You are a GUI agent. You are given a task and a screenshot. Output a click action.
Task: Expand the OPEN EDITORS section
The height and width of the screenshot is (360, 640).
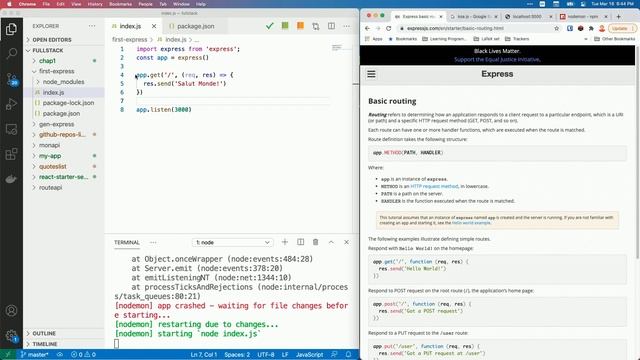point(52,40)
